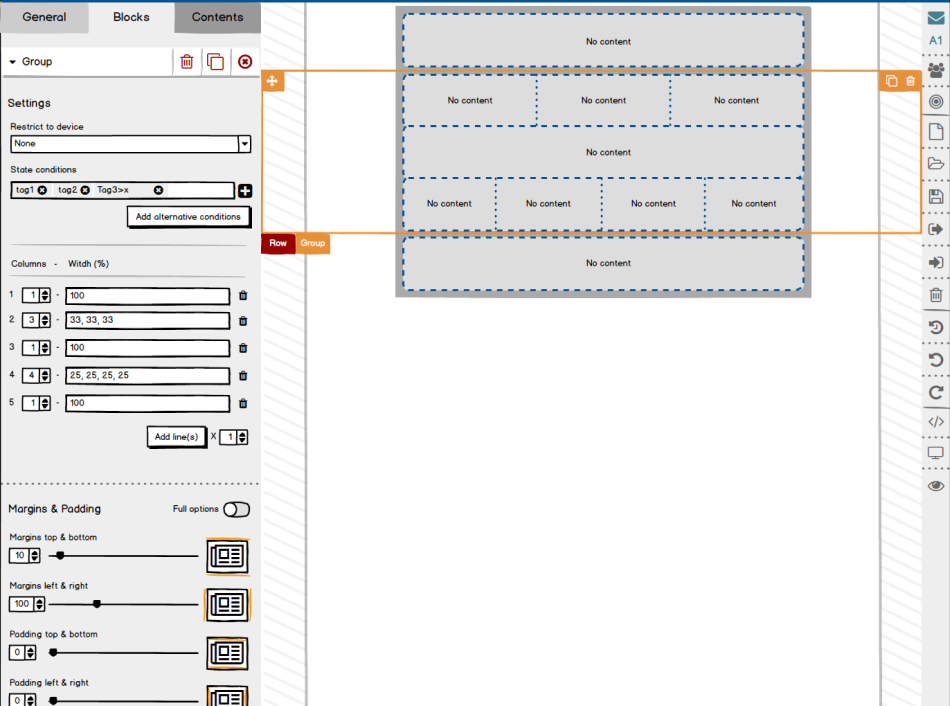Delete line 2 with its trash icon
Image resolution: width=950 pixels, height=706 pixels.
tap(243, 321)
